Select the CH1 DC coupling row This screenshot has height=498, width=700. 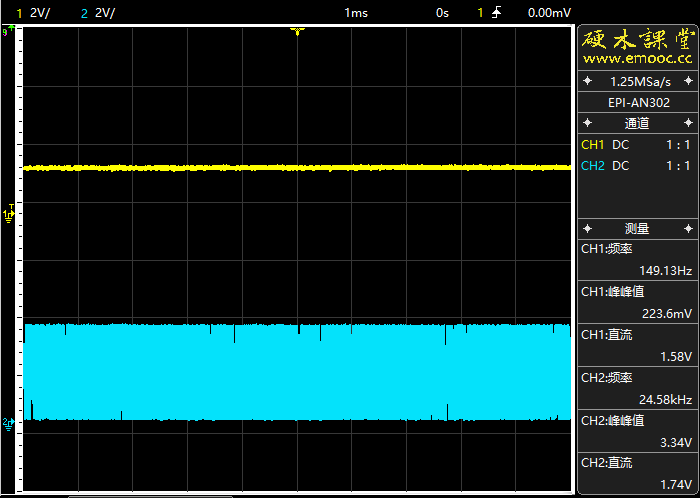637,145
